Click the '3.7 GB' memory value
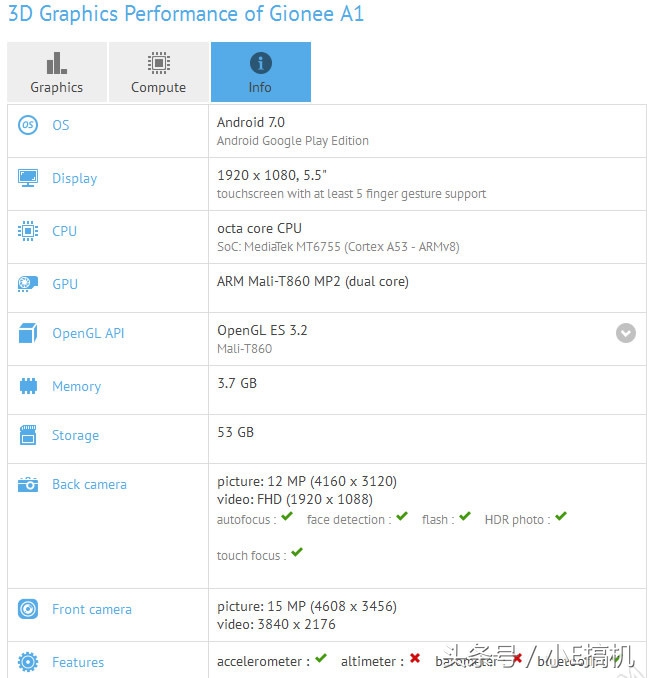Screen dimensions: 650x678 237,383
